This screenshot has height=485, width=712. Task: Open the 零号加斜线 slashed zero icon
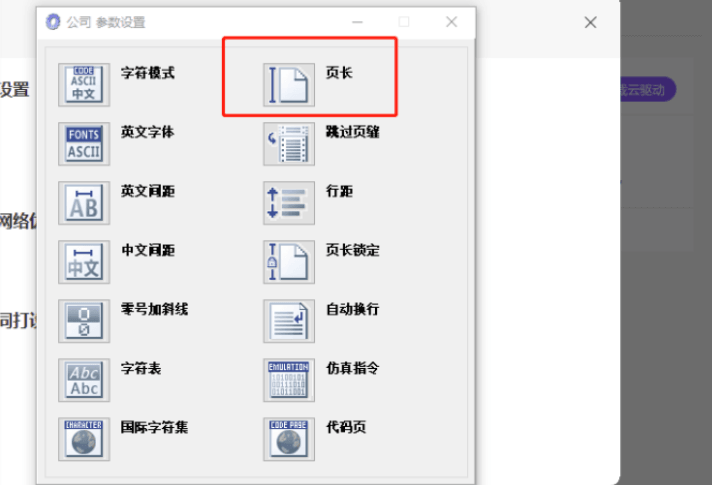84,321
